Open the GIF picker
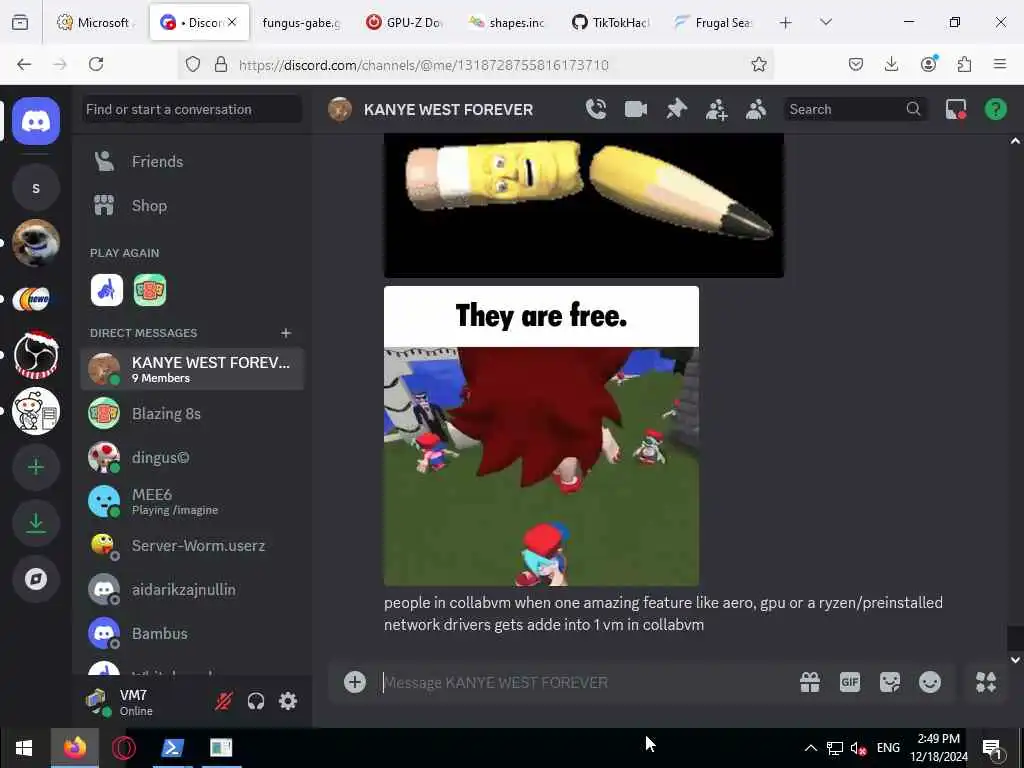 click(x=850, y=682)
